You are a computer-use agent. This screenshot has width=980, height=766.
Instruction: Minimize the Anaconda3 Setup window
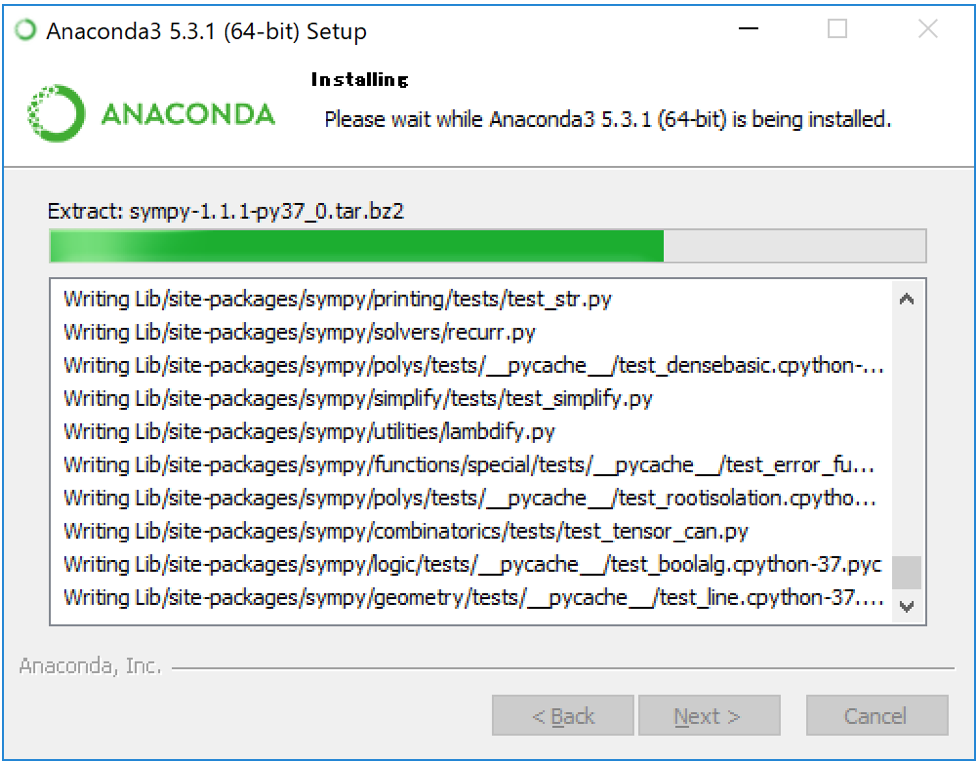pyautogui.click(x=748, y=29)
